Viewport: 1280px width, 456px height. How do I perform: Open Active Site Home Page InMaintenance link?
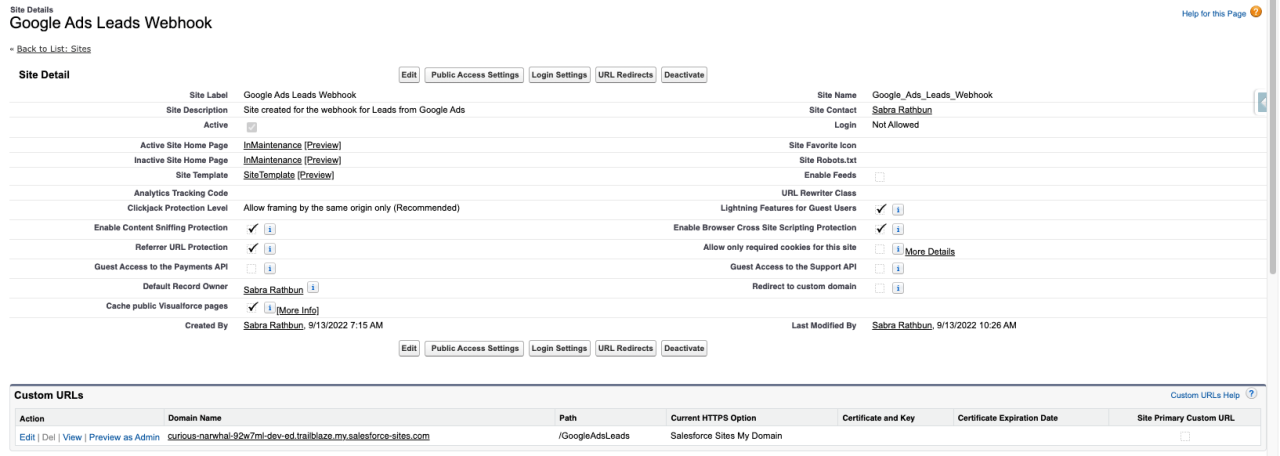273,145
